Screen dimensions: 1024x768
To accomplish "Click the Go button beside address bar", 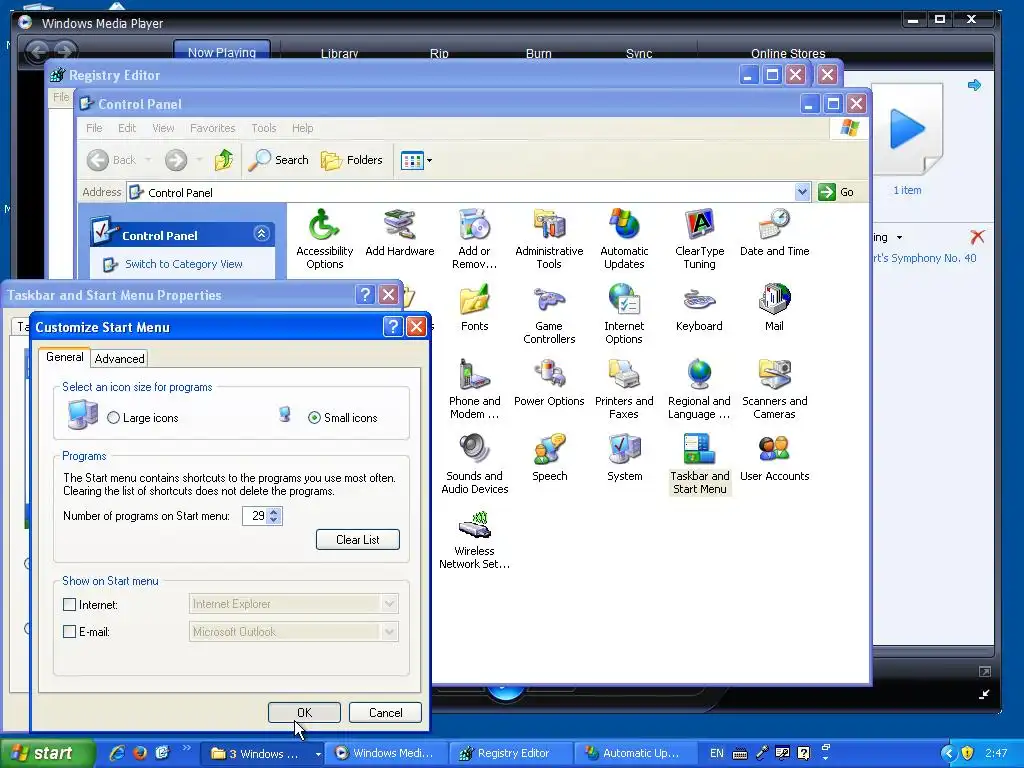I will 837,192.
